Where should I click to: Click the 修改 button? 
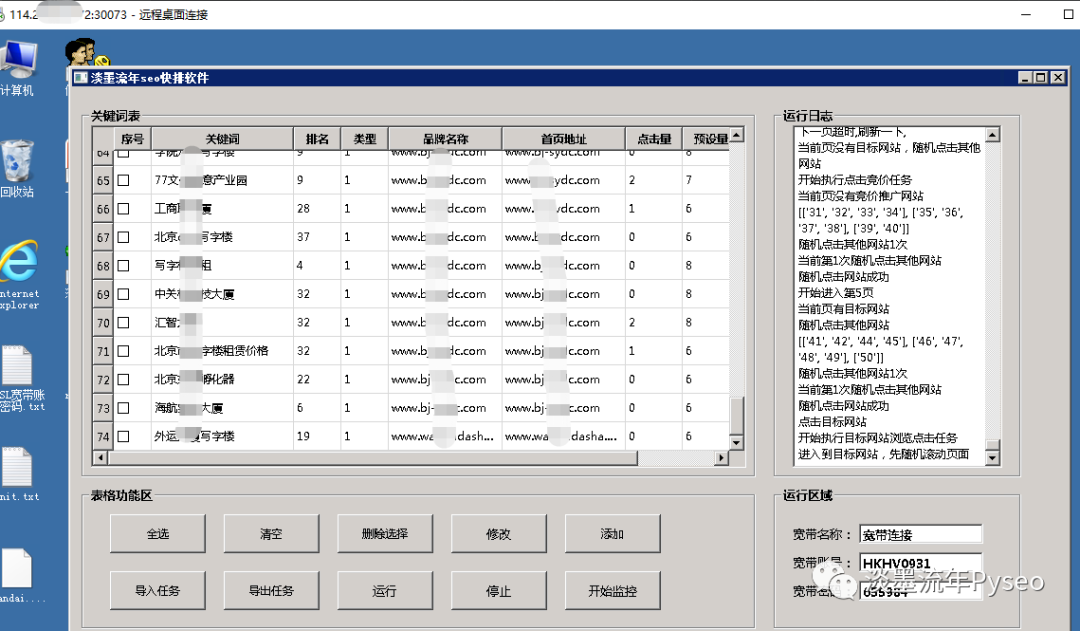[499, 533]
